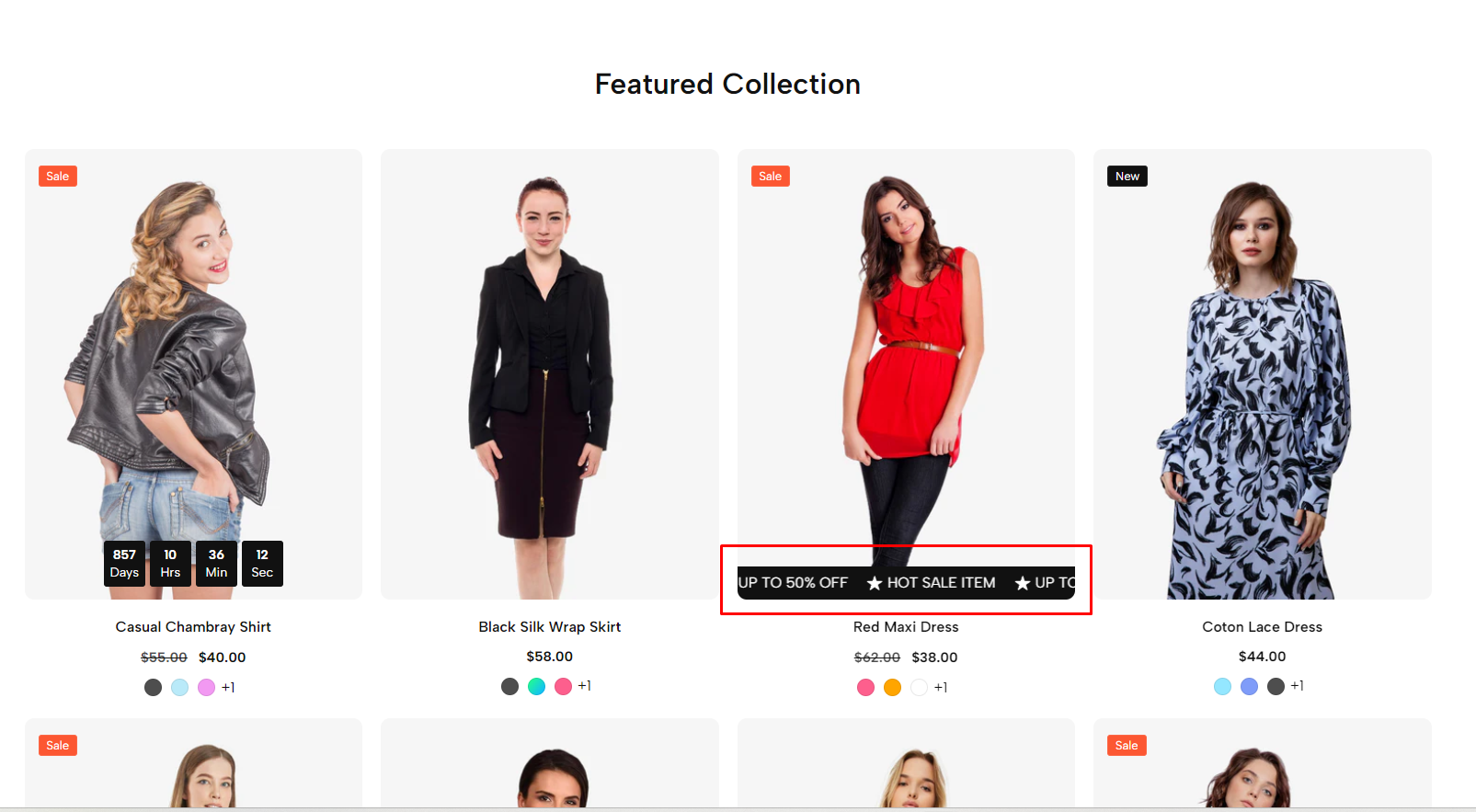Screen dimensions: 1476x812
Task: Open the Black Silk Wrap Skirt title link
Action: pos(550,627)
